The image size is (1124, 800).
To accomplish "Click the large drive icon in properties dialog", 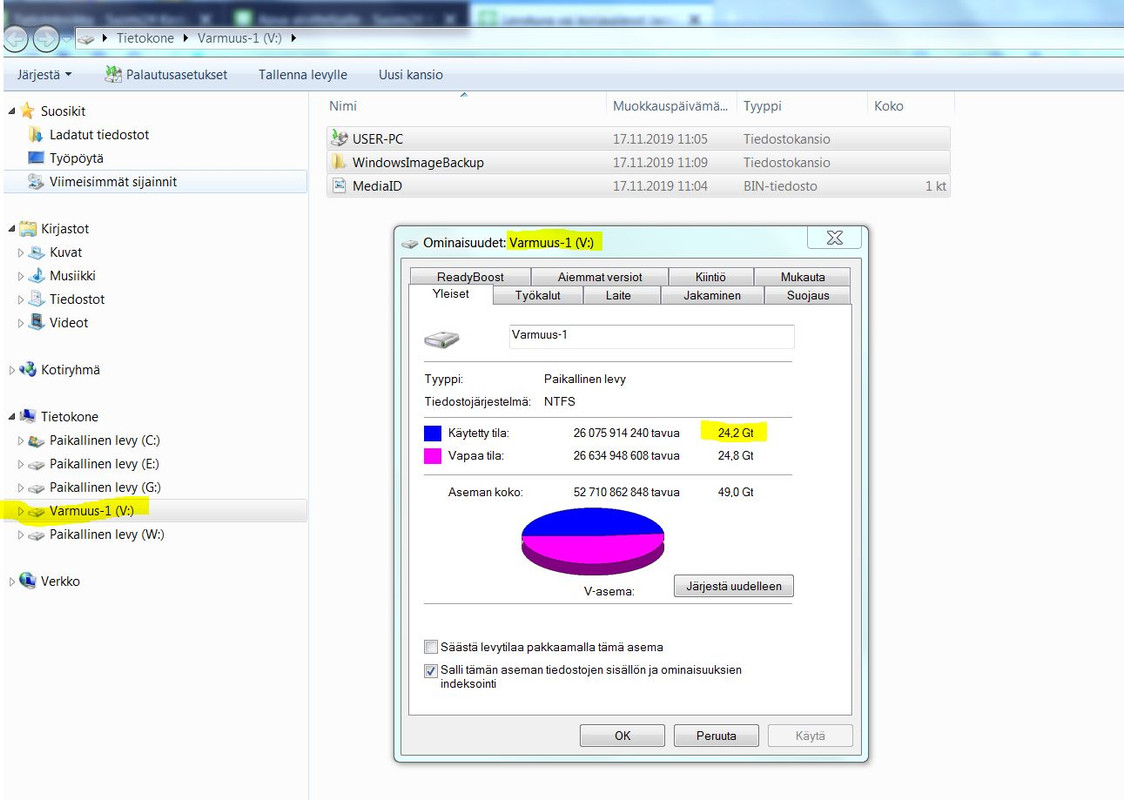I will [x=442, y=338].
